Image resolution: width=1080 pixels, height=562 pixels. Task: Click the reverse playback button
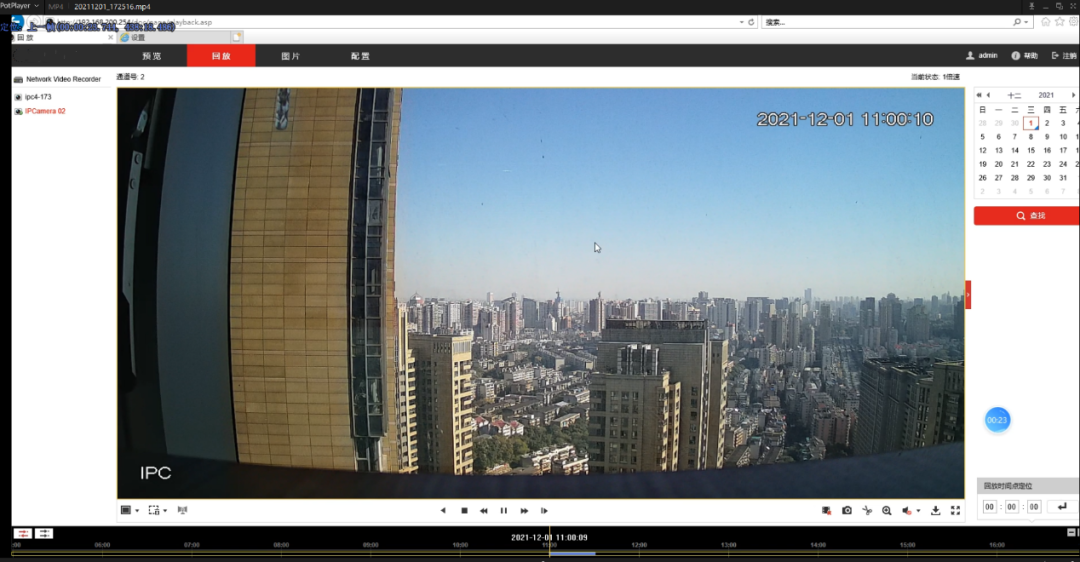[443, 511]
